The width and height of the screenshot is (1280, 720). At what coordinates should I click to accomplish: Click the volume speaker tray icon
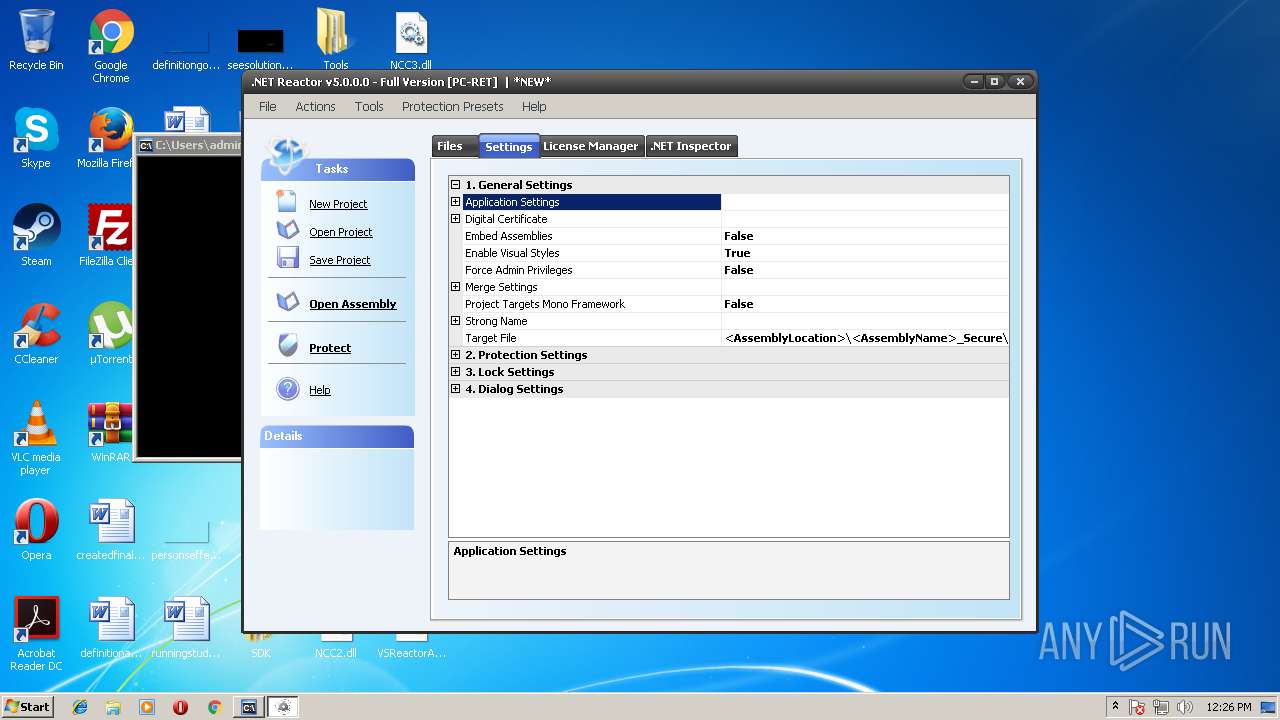pos(1185,707)
